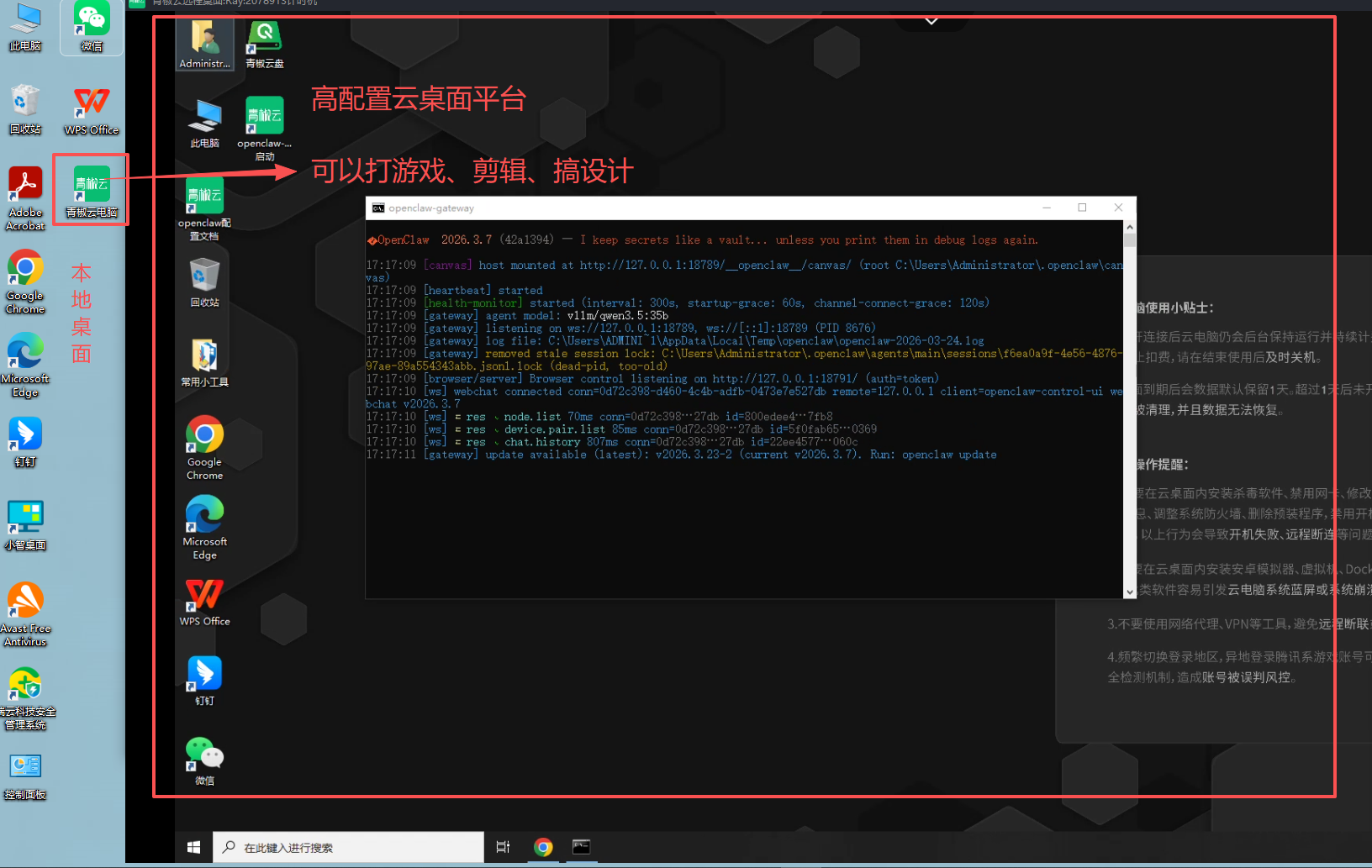
Task: Click the Windows Start button
Action: 193,847
